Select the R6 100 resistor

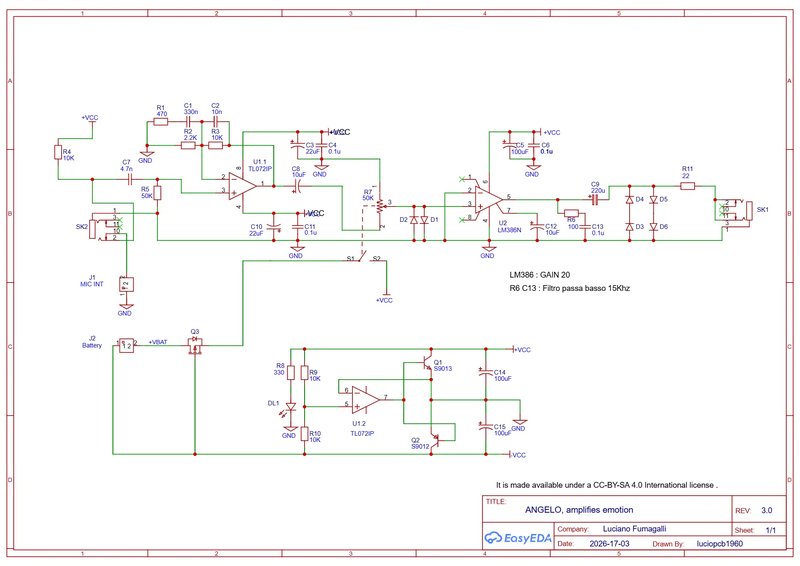(x=571, y=213)
